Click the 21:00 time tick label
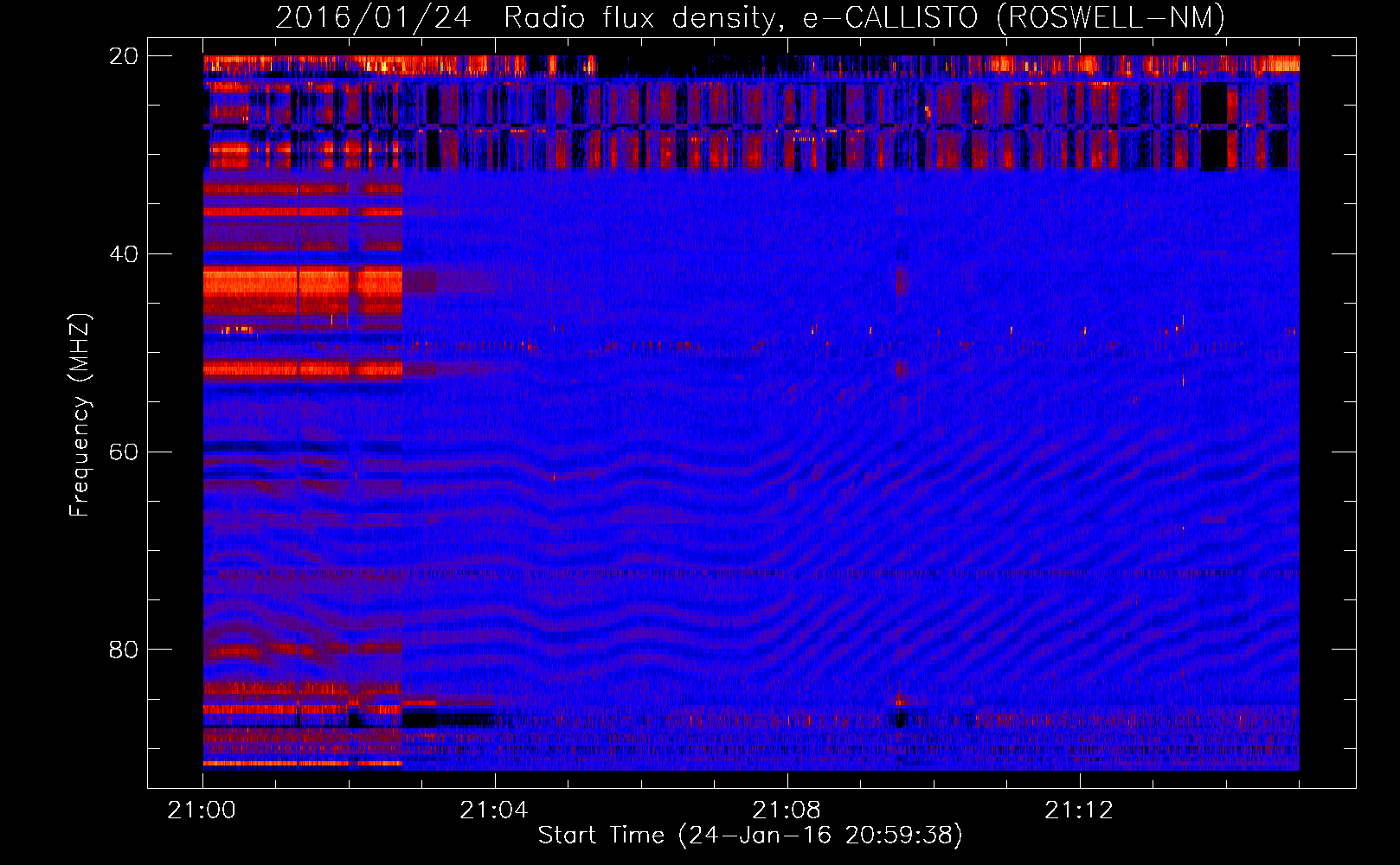 tap(202, 811)
